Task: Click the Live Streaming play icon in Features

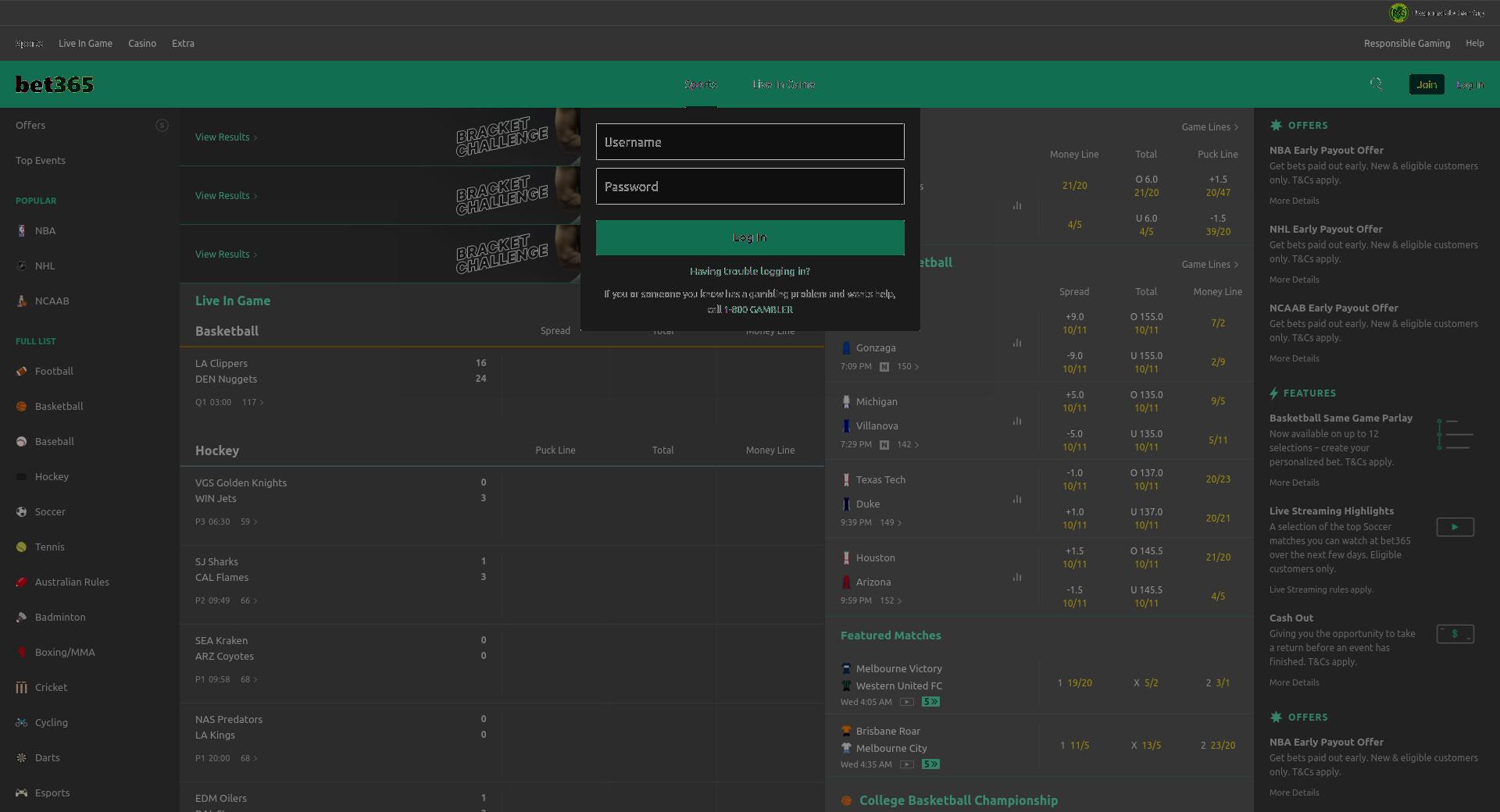Action: pyautogui.click(x=1455, y=527)
